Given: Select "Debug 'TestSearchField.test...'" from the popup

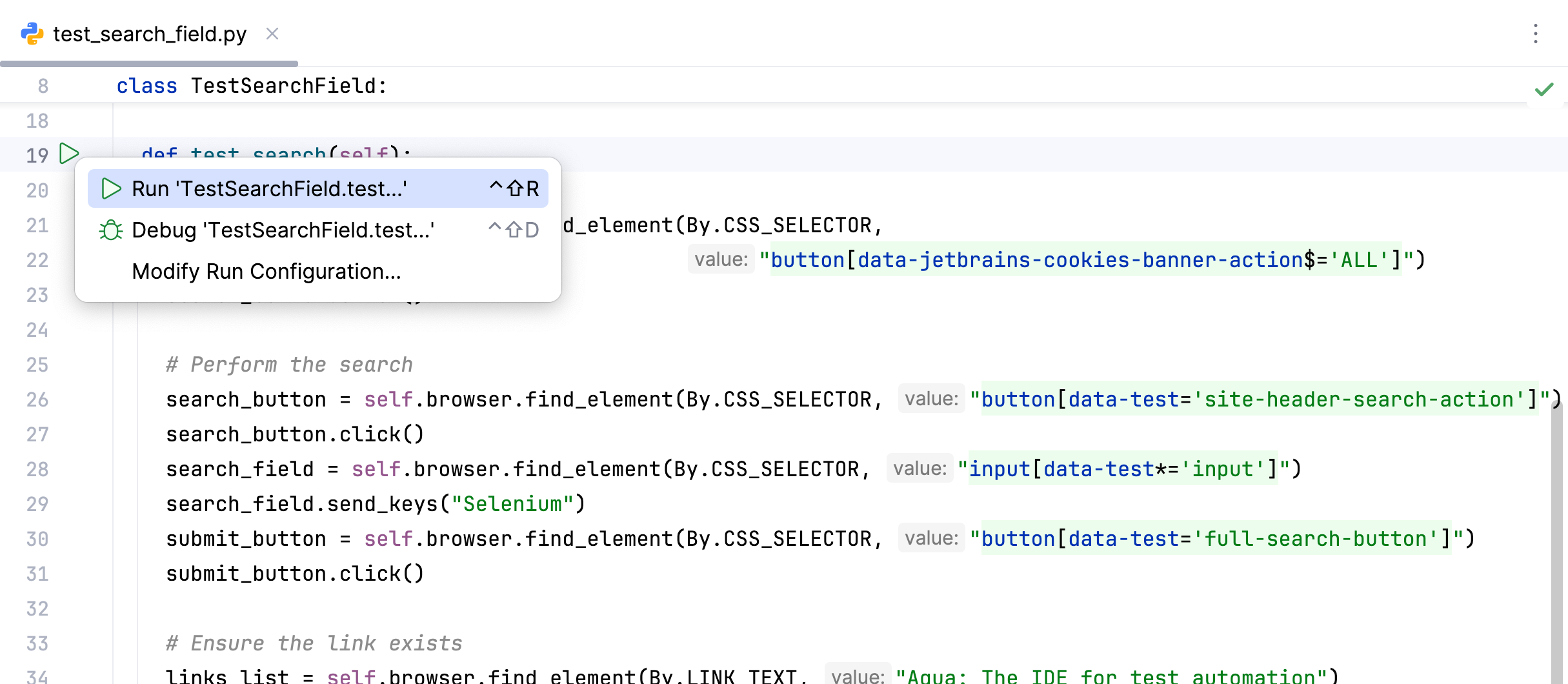Looking at the screenshot, I should pos(283,230).
